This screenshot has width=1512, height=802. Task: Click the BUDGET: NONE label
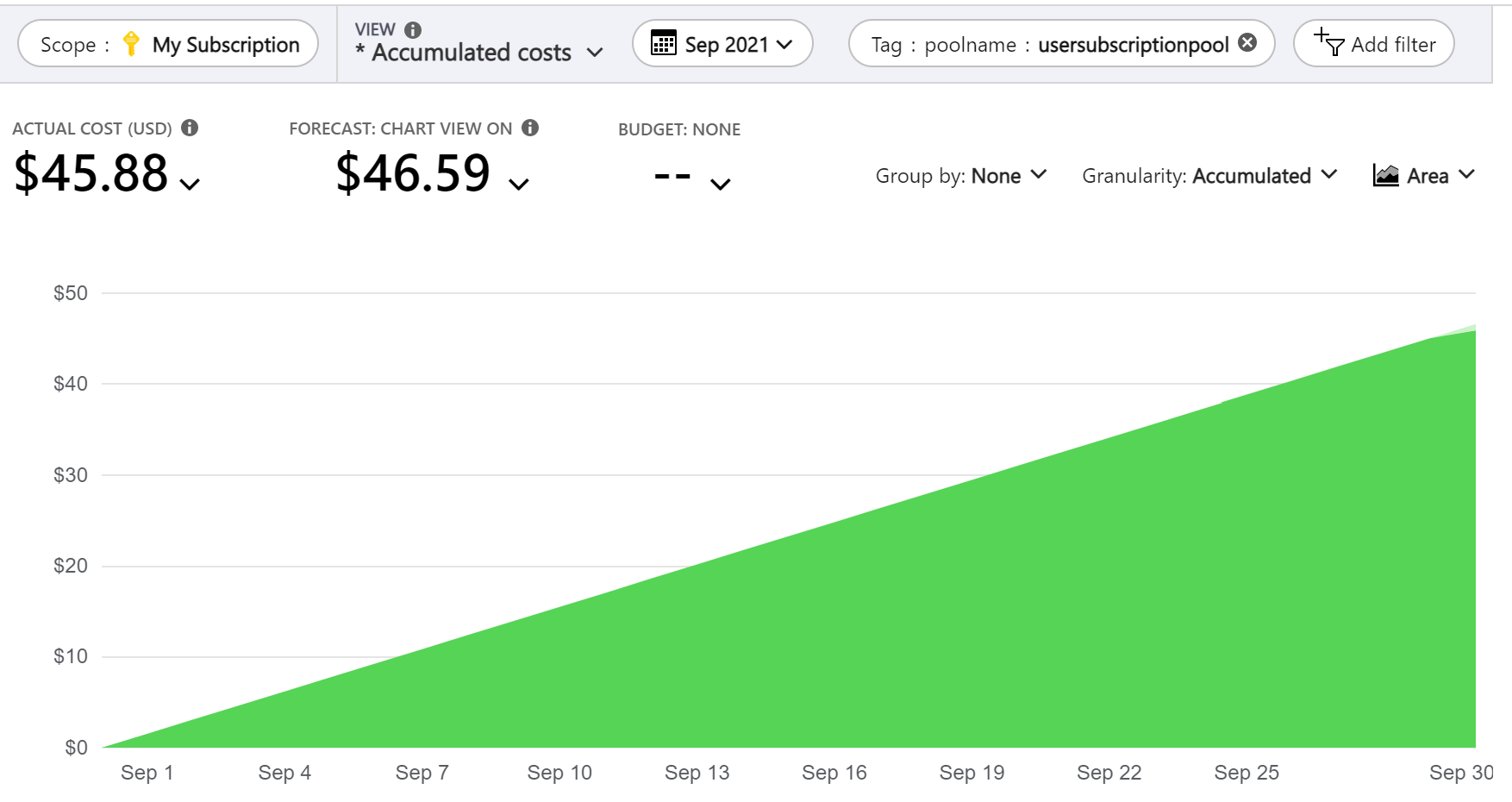click(679, 129)
